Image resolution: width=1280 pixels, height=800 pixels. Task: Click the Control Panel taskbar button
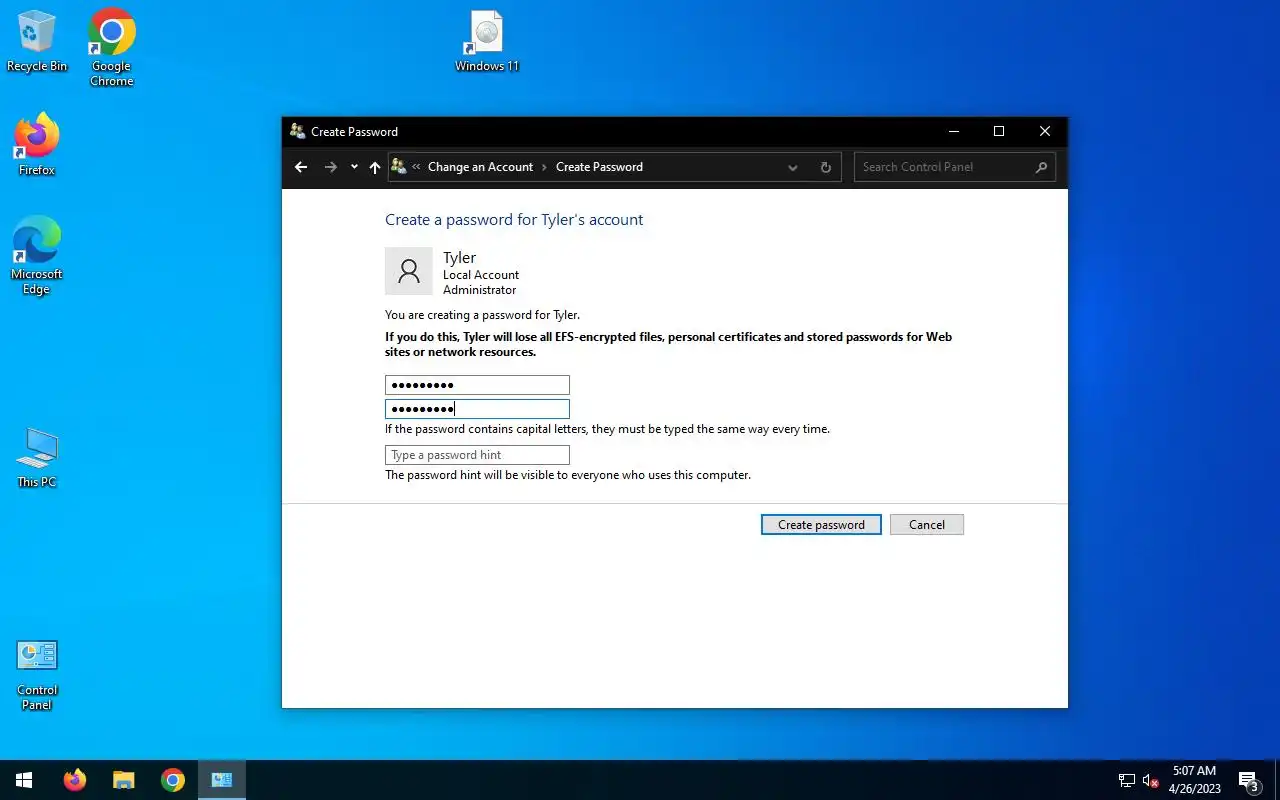point(222,780)
